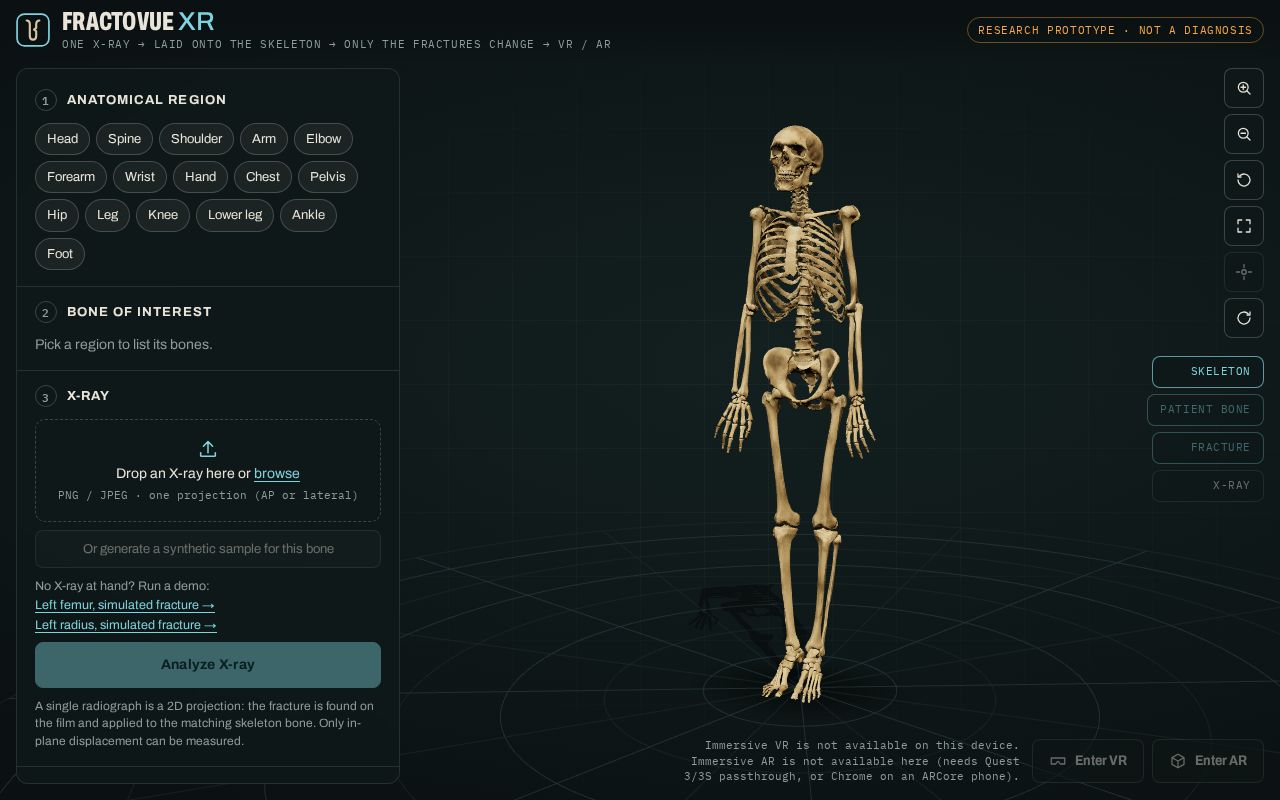Pick the Elbow region

323,139
